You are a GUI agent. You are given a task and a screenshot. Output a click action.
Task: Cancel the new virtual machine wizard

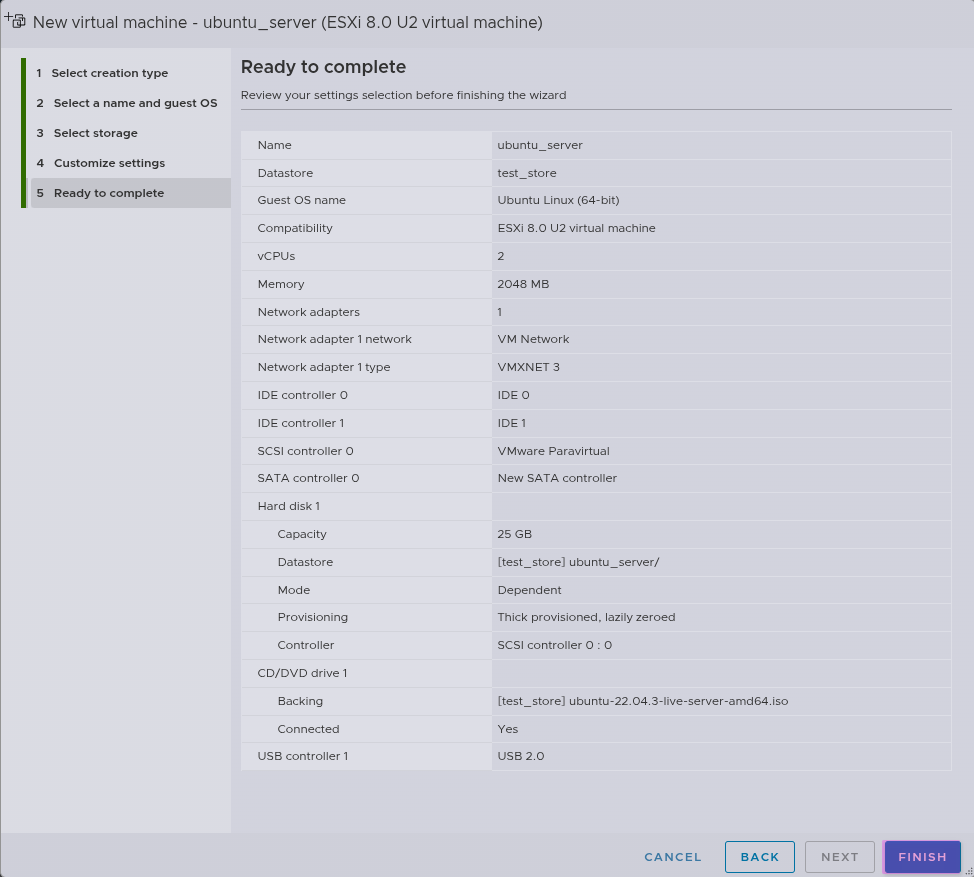(x=673, y=857)
